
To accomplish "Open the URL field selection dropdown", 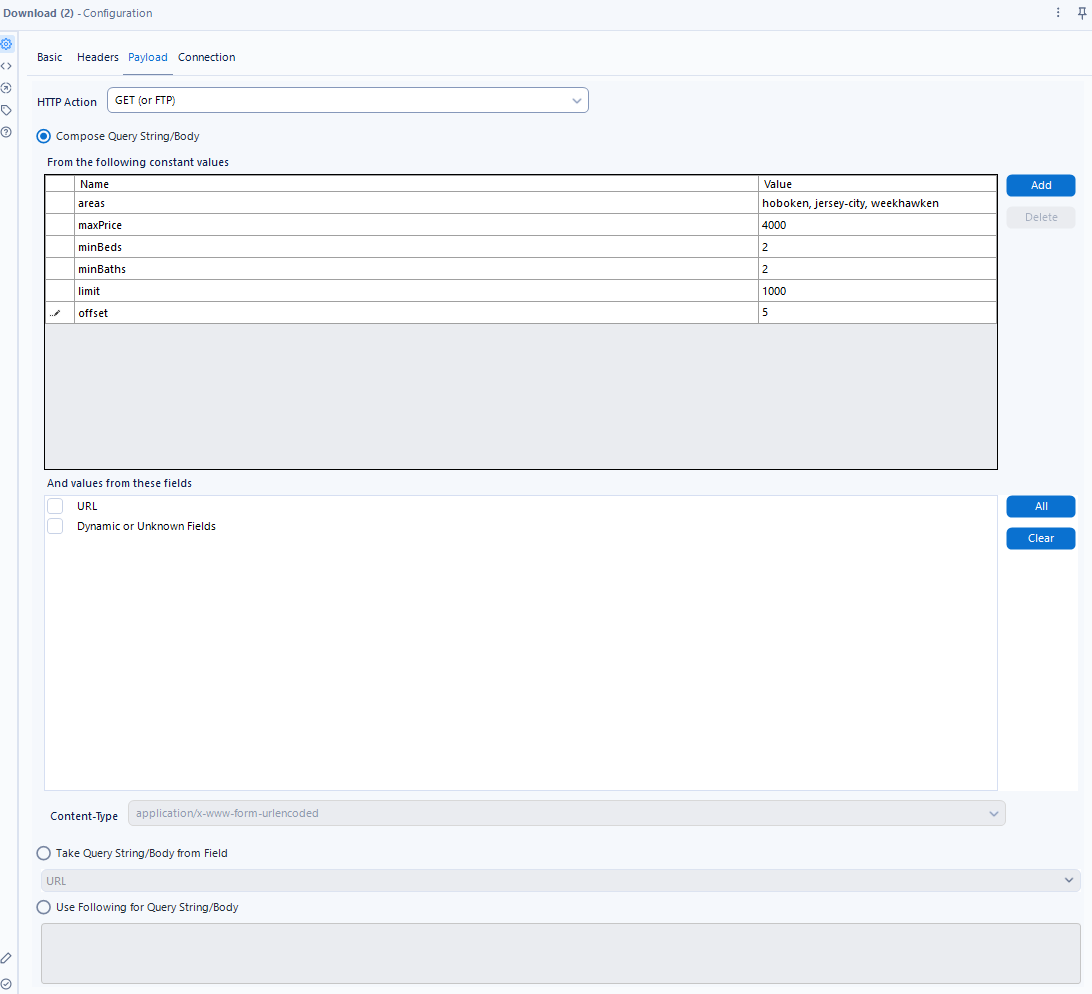I will click(560, 881).
